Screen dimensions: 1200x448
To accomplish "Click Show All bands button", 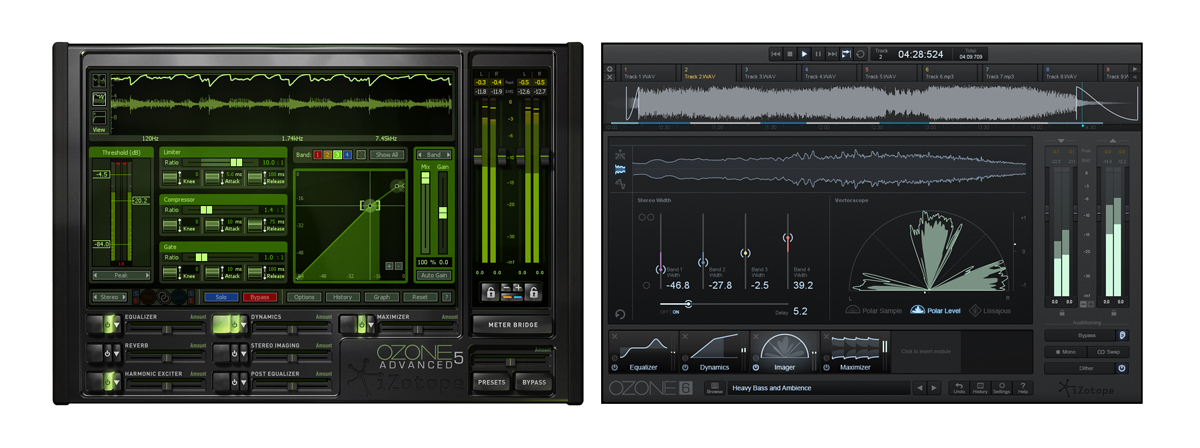I will coord(387,155).
